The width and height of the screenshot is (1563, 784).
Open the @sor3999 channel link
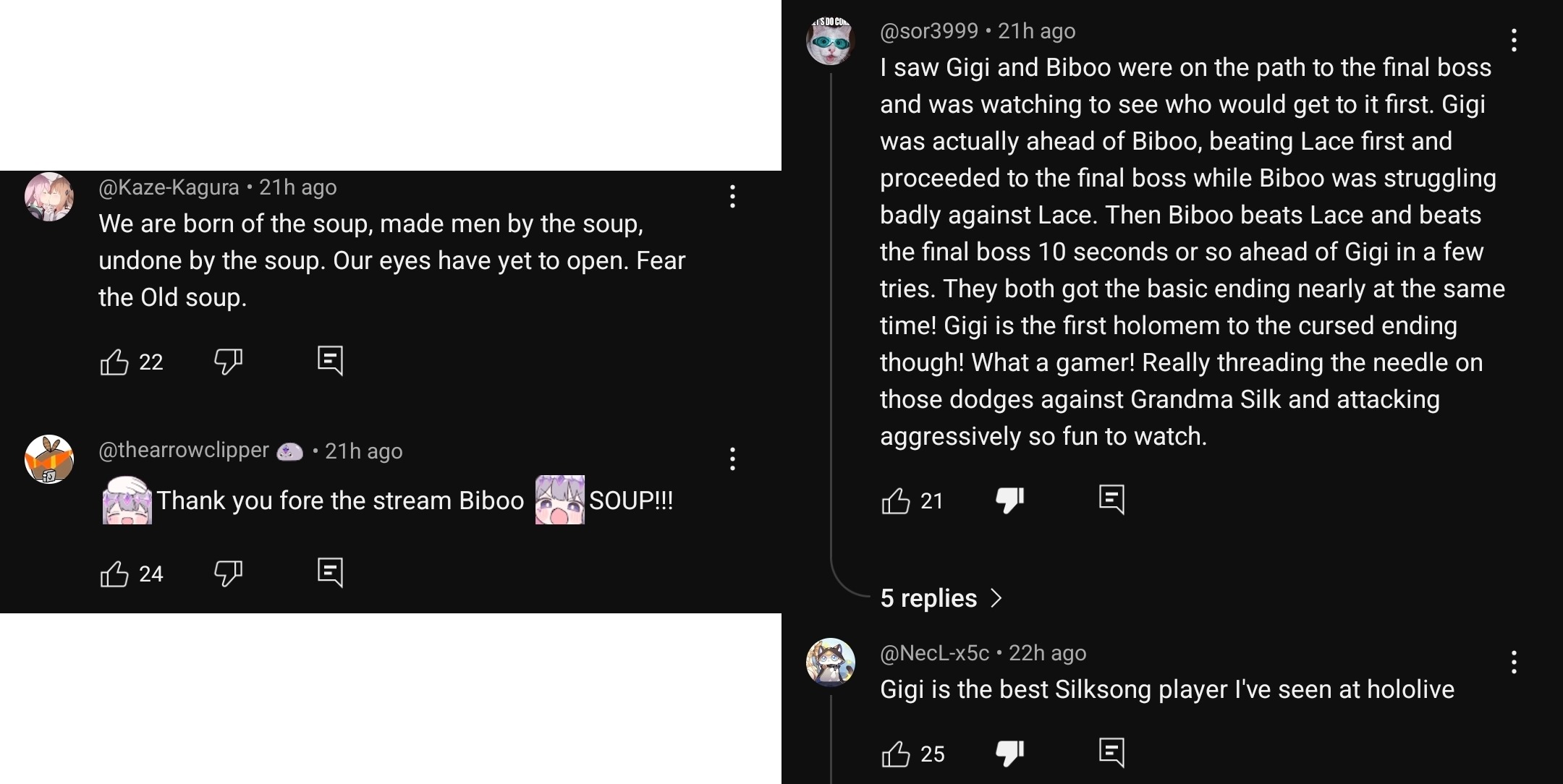[929, 31]
